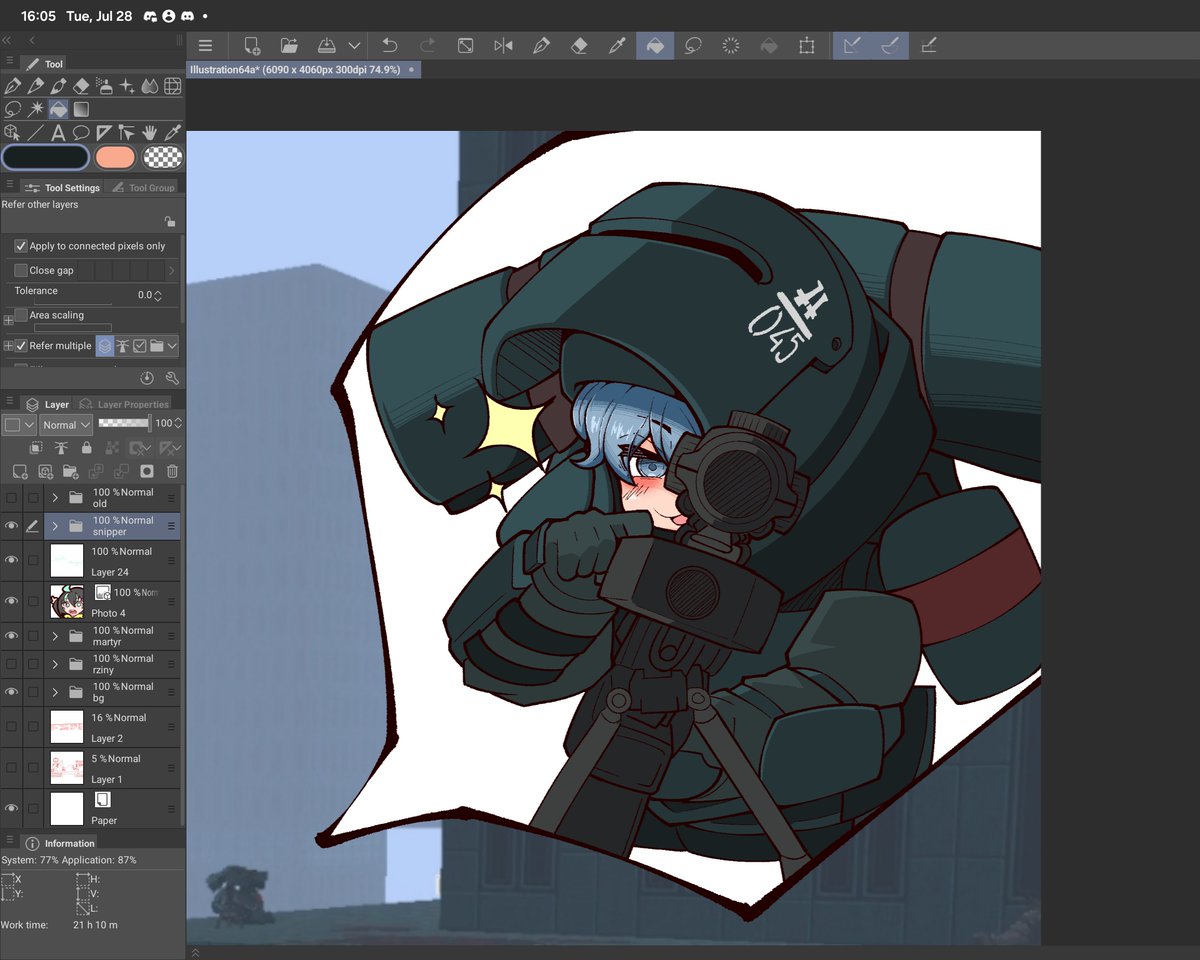
Task: Click the layer opacity slider
Action: tap(124, 425)
